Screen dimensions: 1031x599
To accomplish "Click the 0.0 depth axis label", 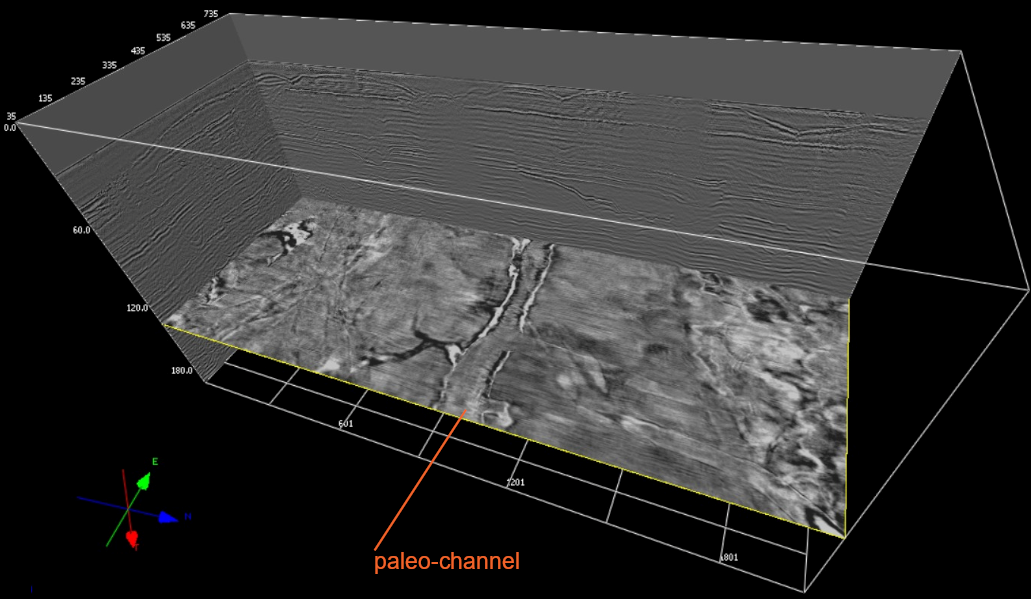I will [x=9, y=128].
